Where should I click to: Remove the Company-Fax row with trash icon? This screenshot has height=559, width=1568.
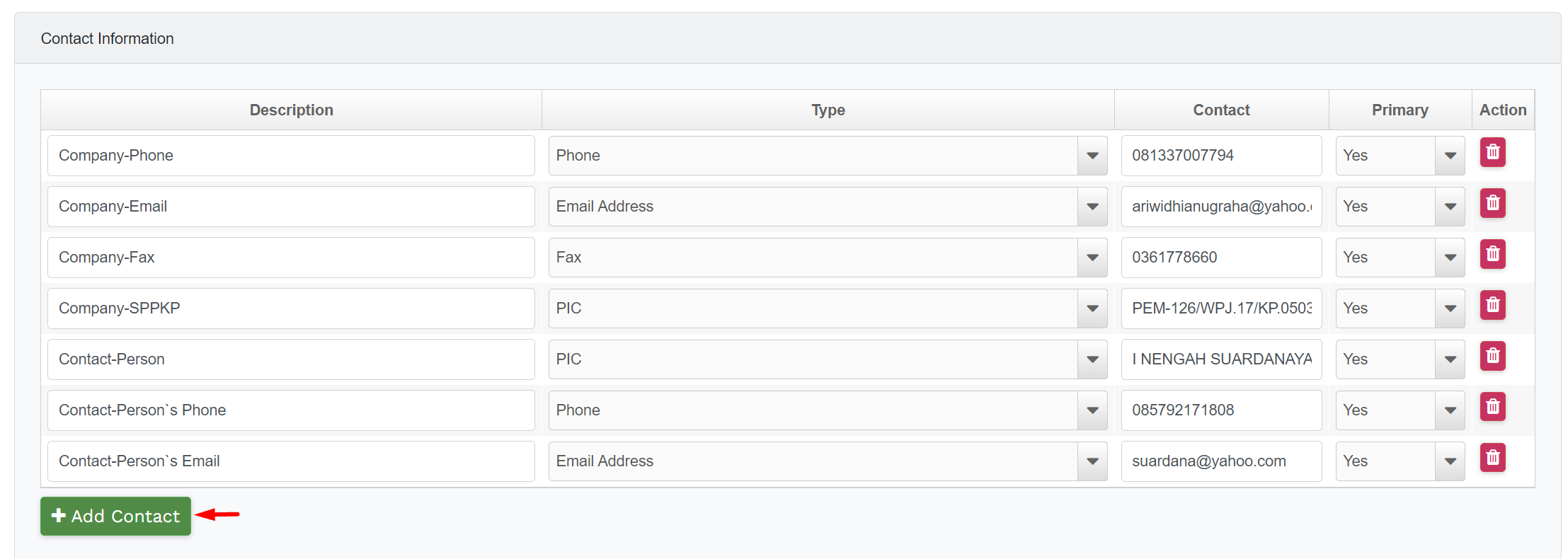(x=1492, y=254)
